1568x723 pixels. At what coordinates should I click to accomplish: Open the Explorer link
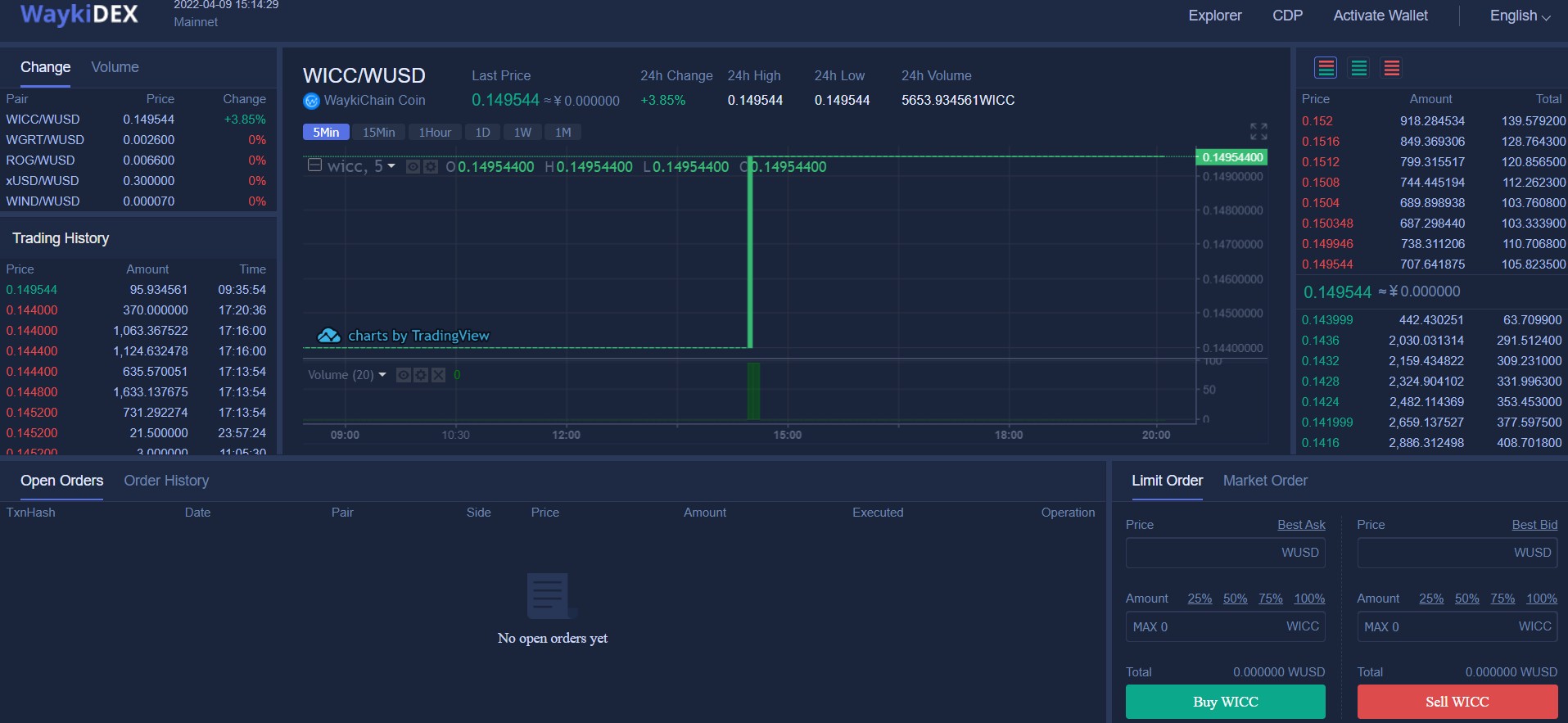click(x=1215, y=16)
